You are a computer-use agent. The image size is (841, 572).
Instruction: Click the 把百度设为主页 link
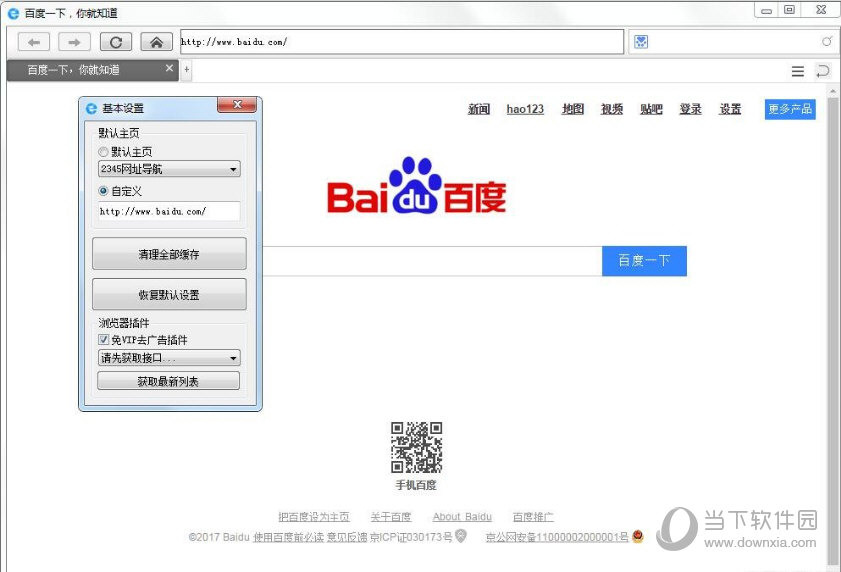314,517
